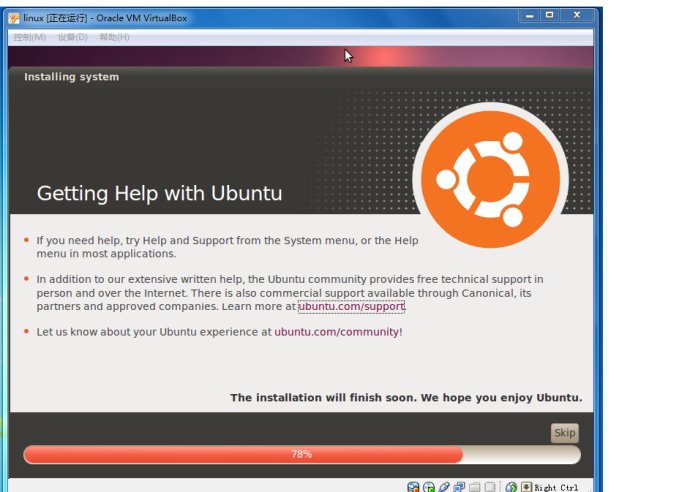Screen dimensions: 690x492
Task: Click the mouse integration status icon
Action: (511, 487)
